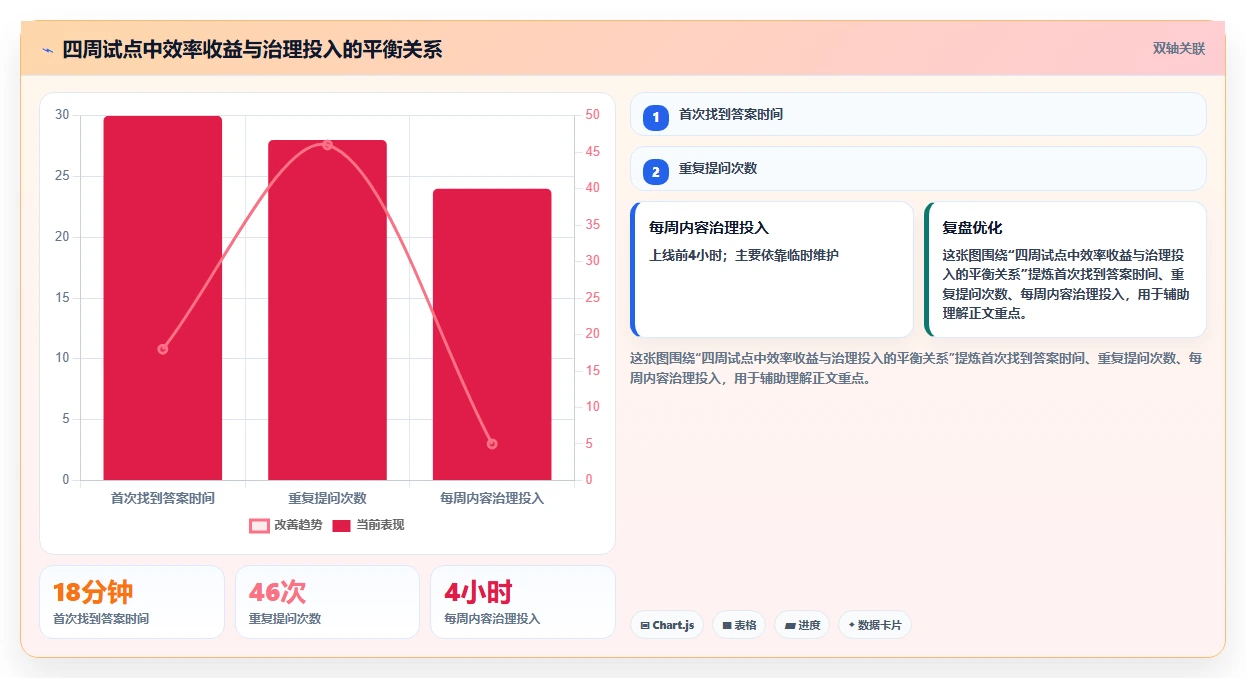This screenshot has height=678, width=1246.
Task: Click the page title 四周试点中效率收益与治理投入的平衡关系
Action: 252,50
